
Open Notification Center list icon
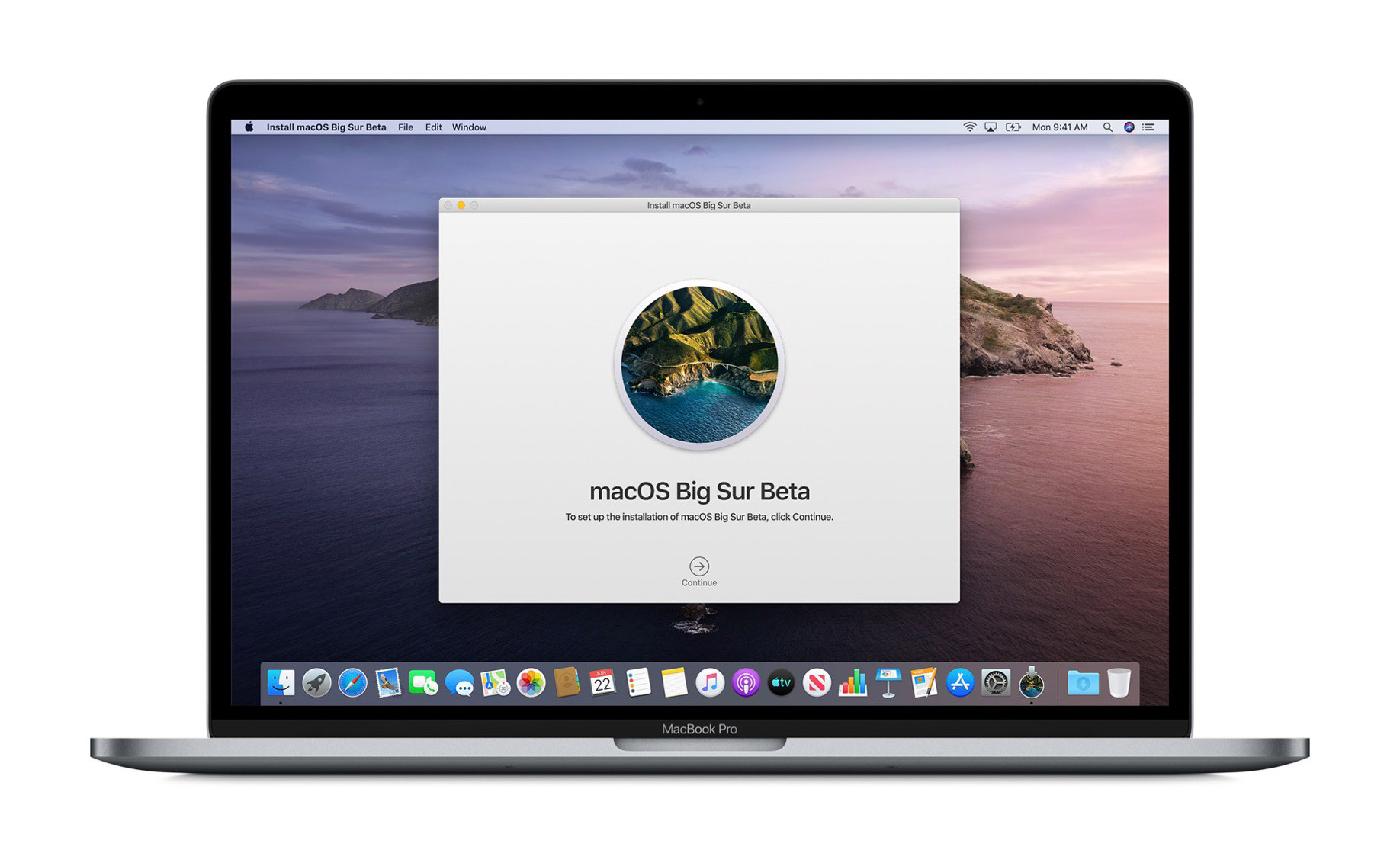coord(1148,127)
